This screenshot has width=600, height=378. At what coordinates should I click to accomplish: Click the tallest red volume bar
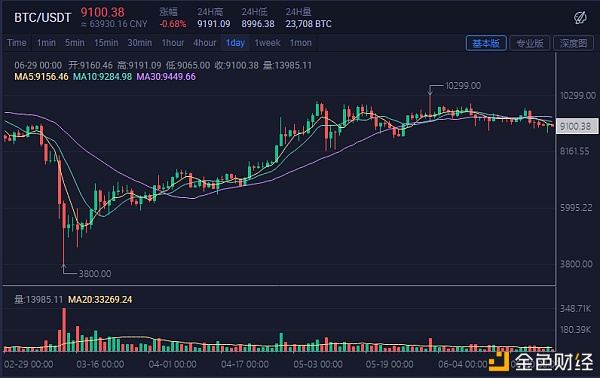tap(64, 330)
